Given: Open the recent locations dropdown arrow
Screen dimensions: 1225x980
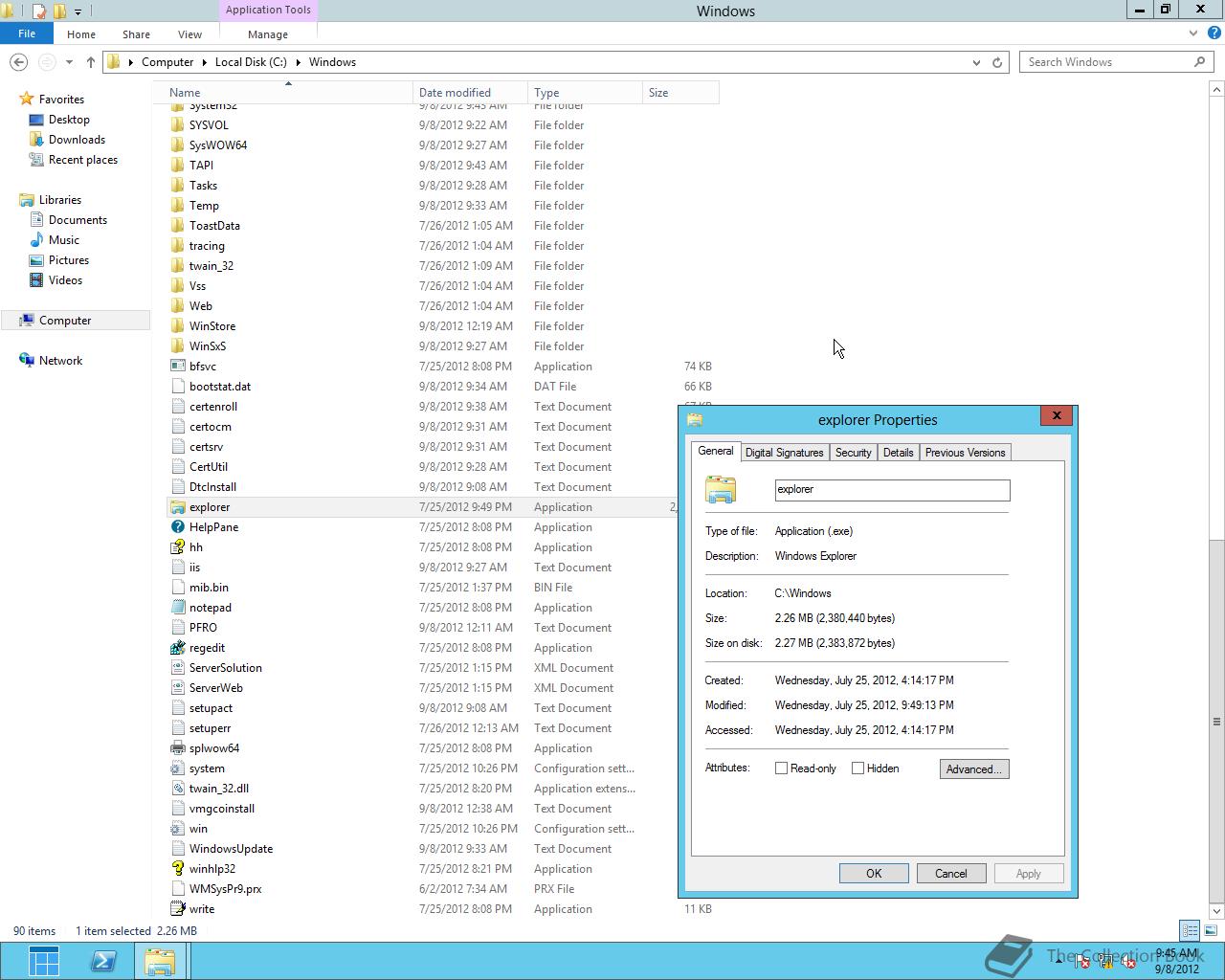Looking at the screenshot, I should [x=69, y=62].
